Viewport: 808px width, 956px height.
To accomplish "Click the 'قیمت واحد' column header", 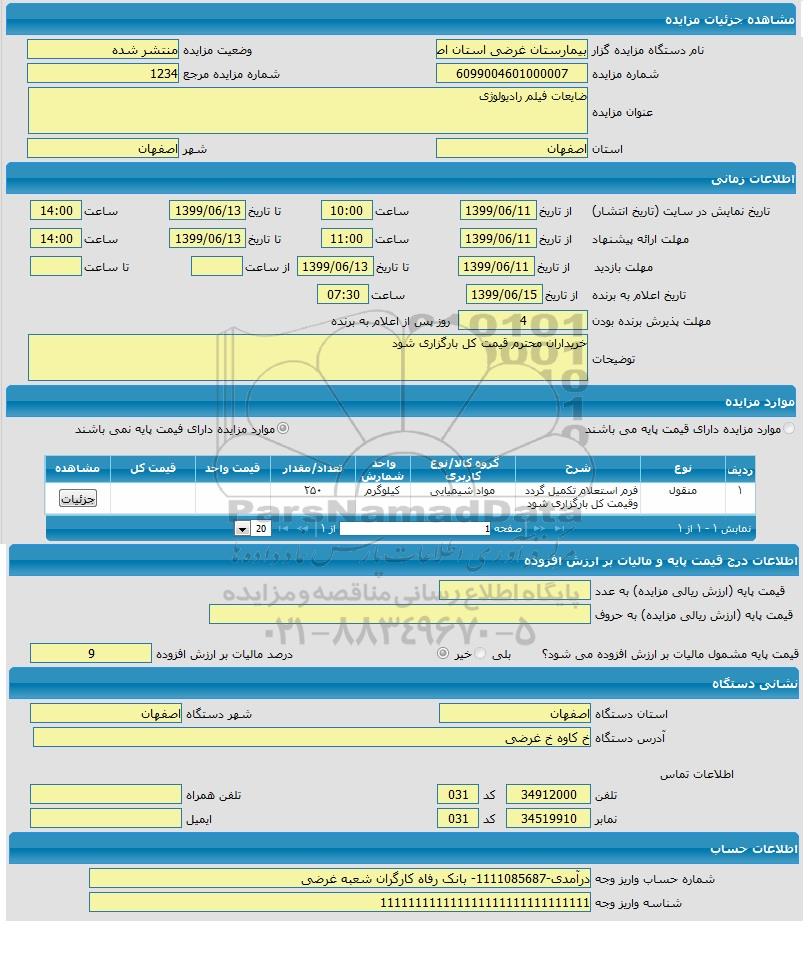I will (233, 469).
